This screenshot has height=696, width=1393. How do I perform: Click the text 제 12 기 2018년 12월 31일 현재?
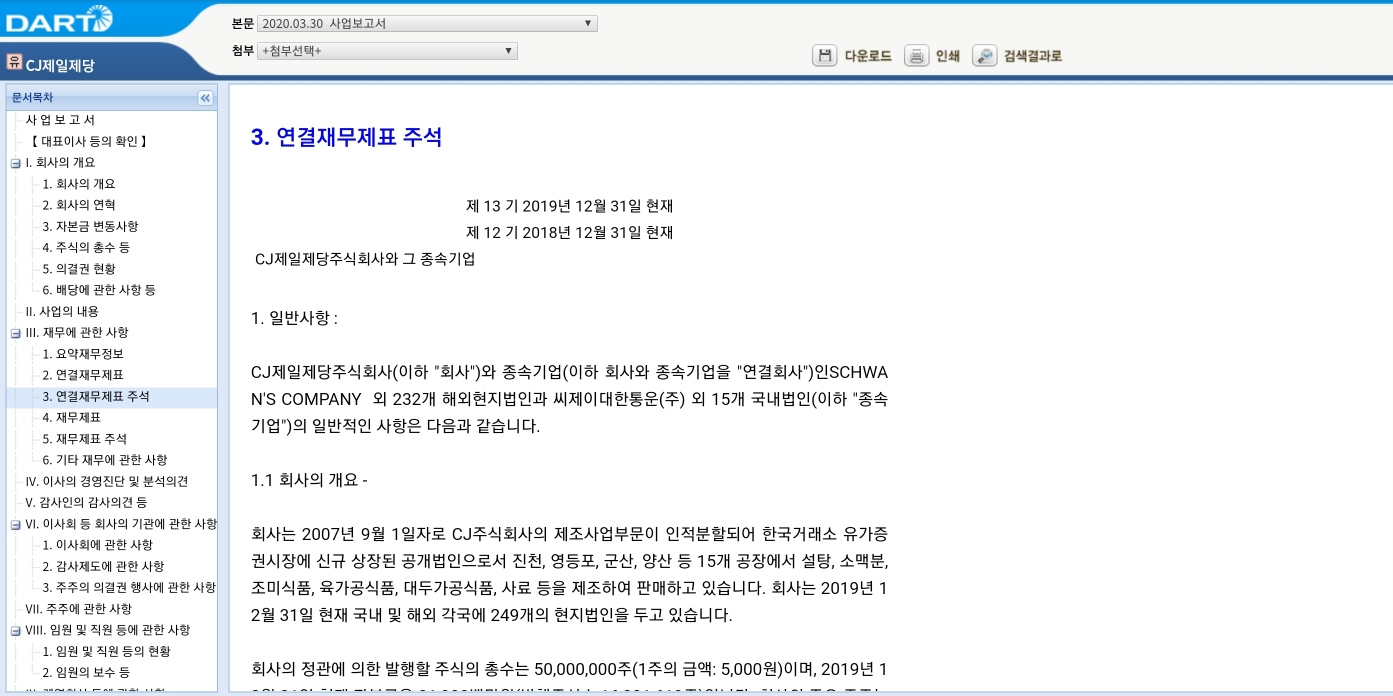(x=569, y=233)
